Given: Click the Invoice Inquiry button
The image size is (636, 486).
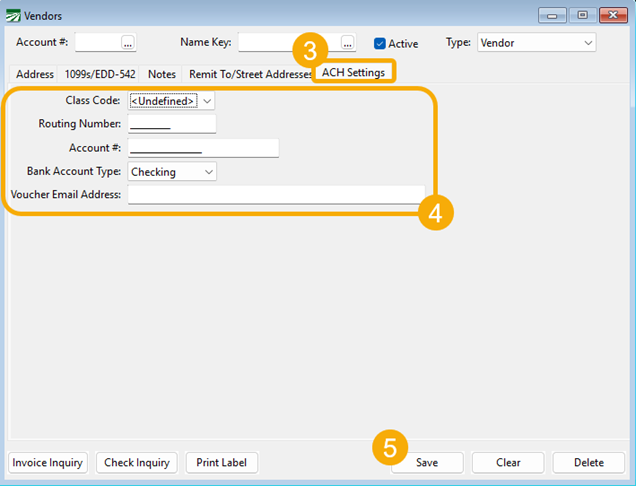Looking at the screenshot, I should (48, 462).
